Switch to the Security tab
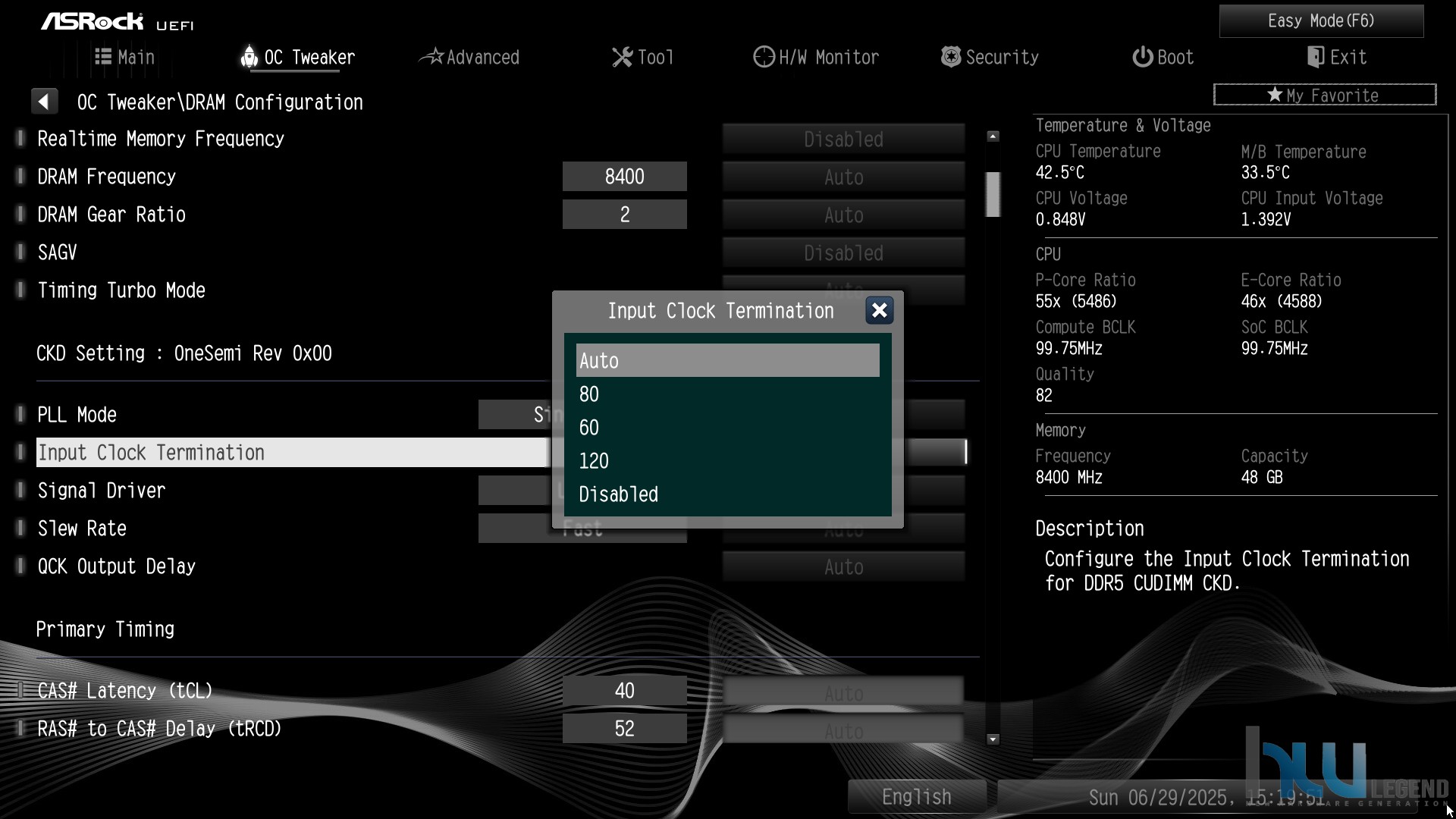The image size is (1456, 819). [x=990, y=57]
